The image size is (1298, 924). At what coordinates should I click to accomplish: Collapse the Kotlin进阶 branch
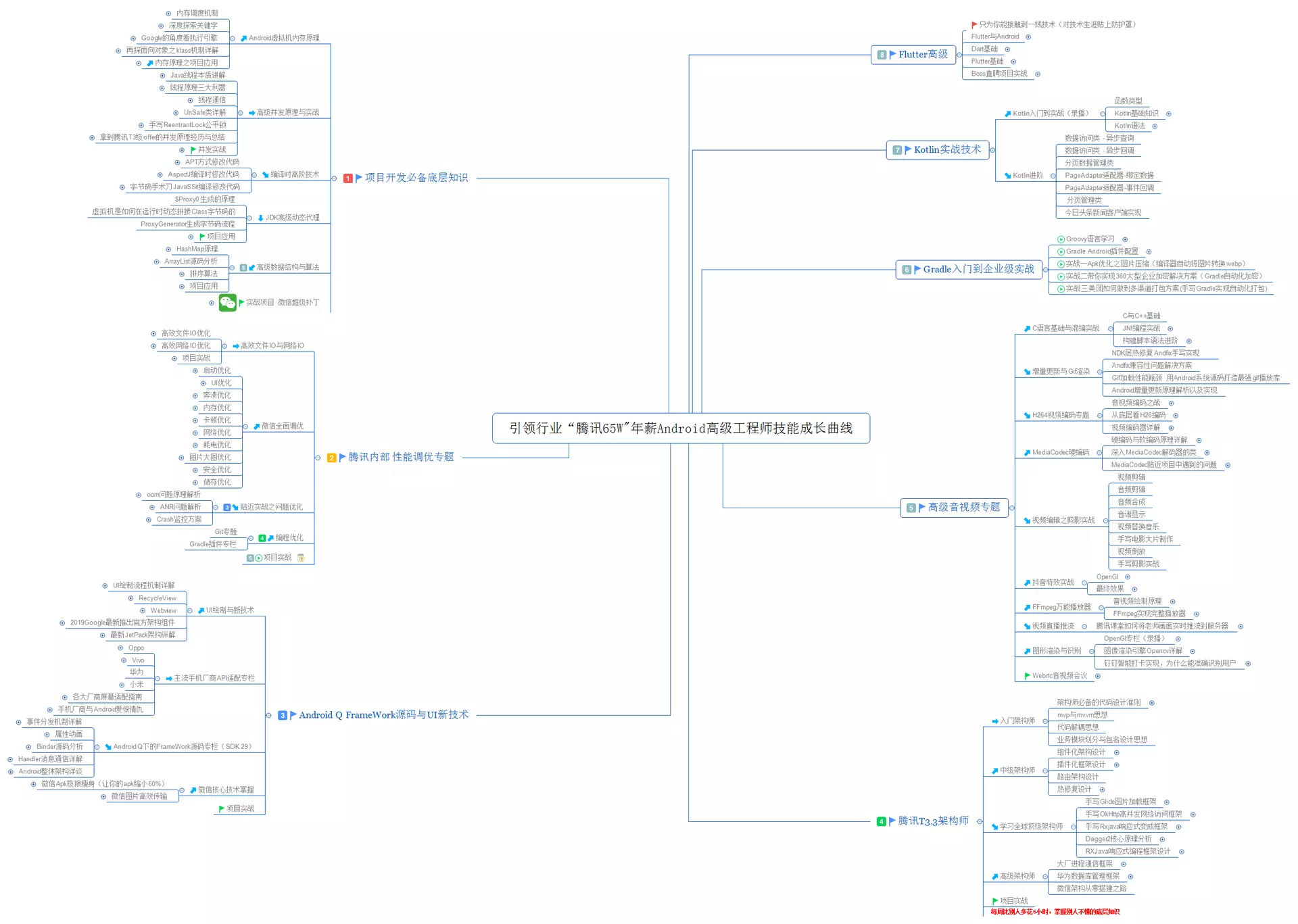[x=1053, y=176]
